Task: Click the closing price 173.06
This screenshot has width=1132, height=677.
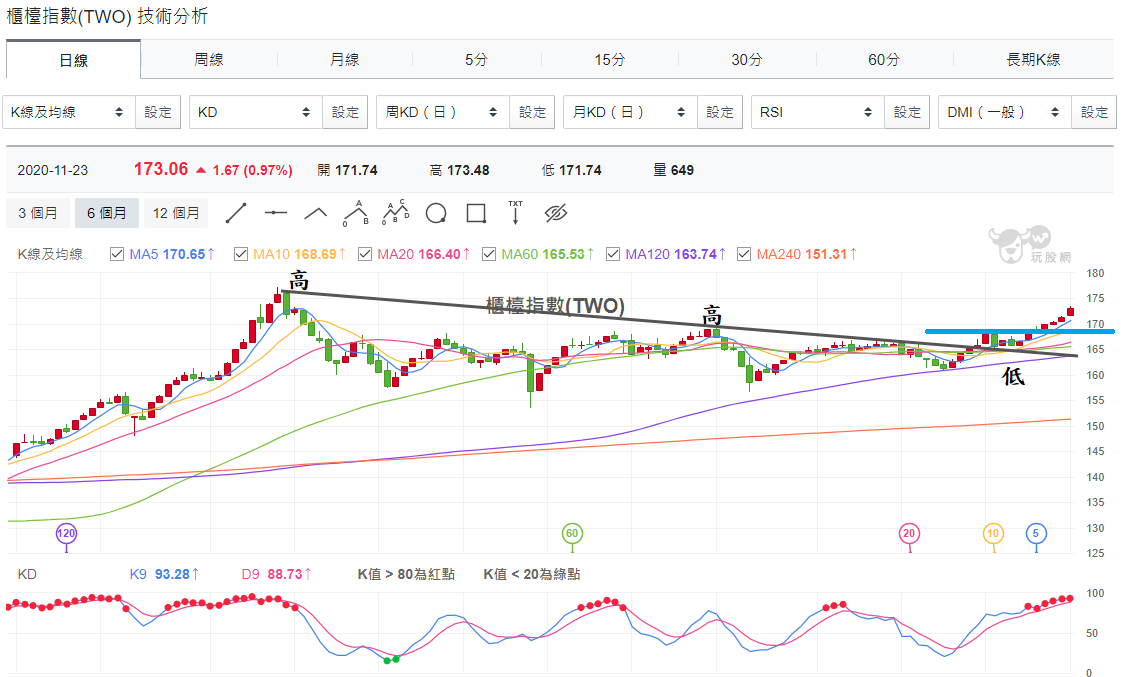Action: tap(161, 170)
